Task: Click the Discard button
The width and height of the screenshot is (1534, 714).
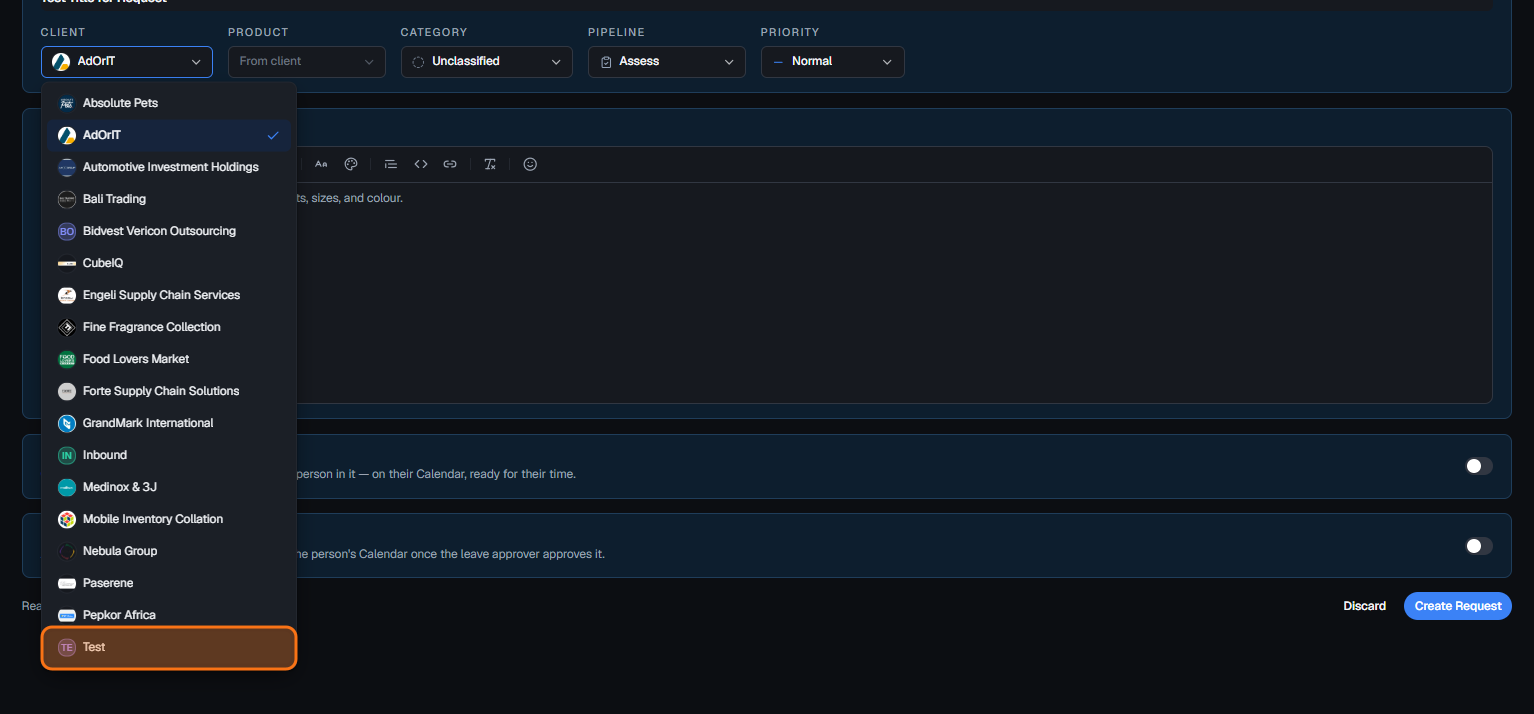Action: (1364, 606)
